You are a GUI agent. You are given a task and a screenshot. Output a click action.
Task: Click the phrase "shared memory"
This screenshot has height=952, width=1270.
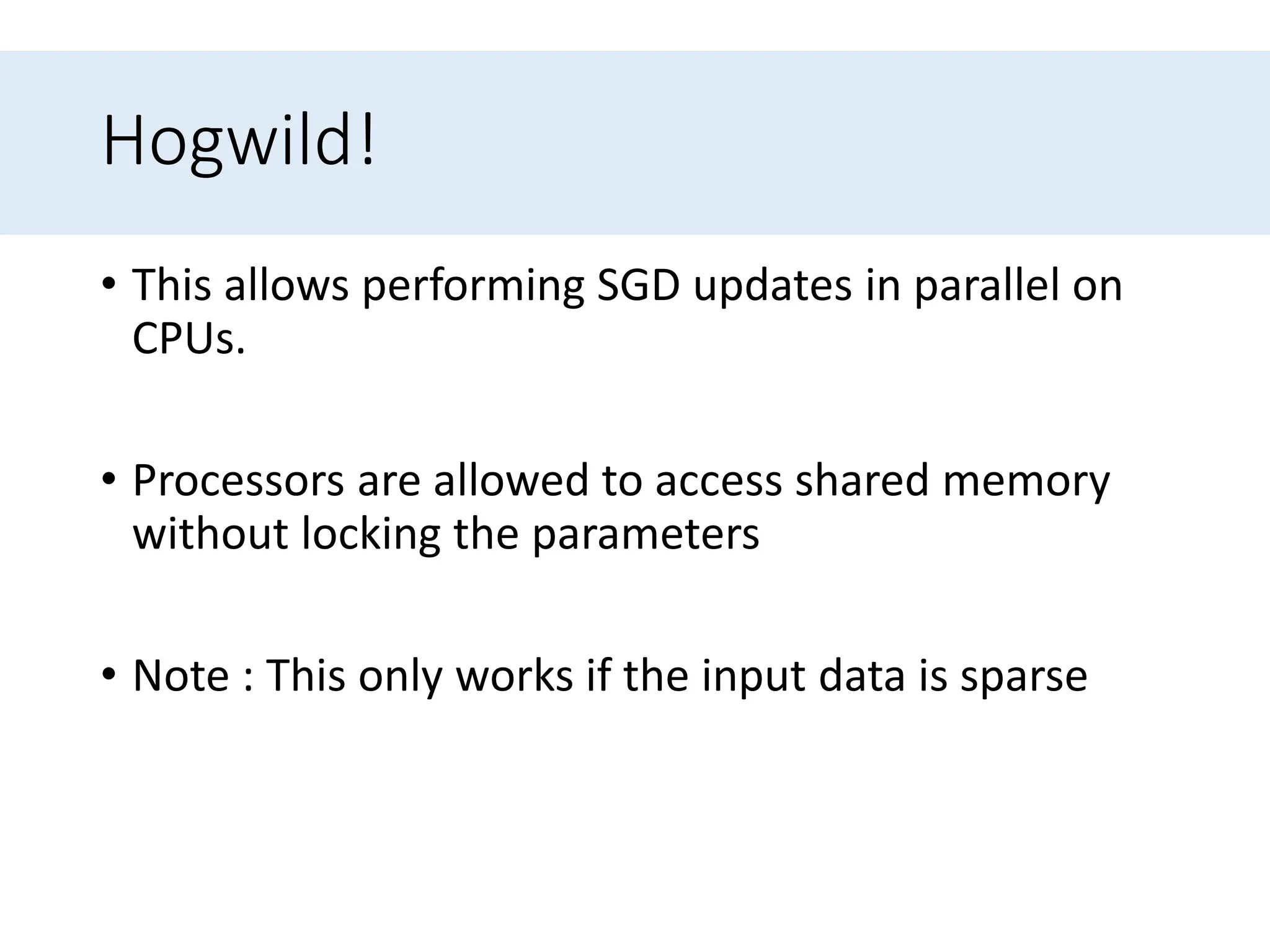click(x=952, y=481)
